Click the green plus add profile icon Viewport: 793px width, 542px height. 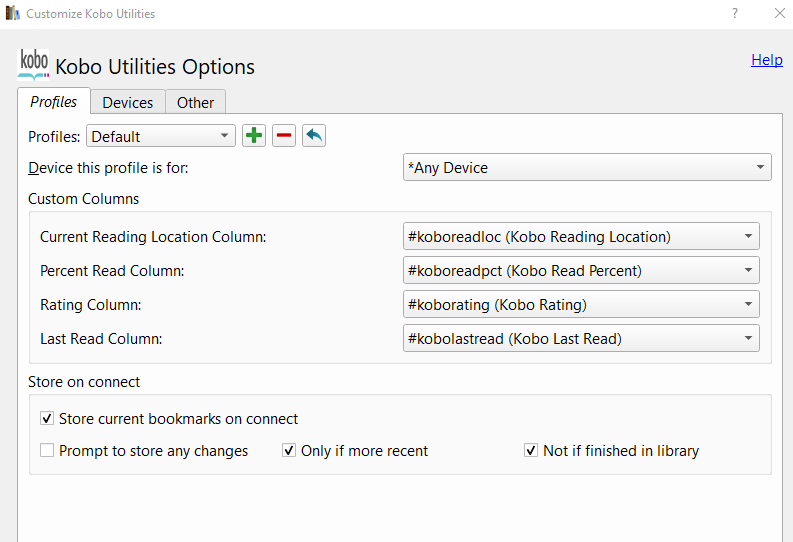254,136
